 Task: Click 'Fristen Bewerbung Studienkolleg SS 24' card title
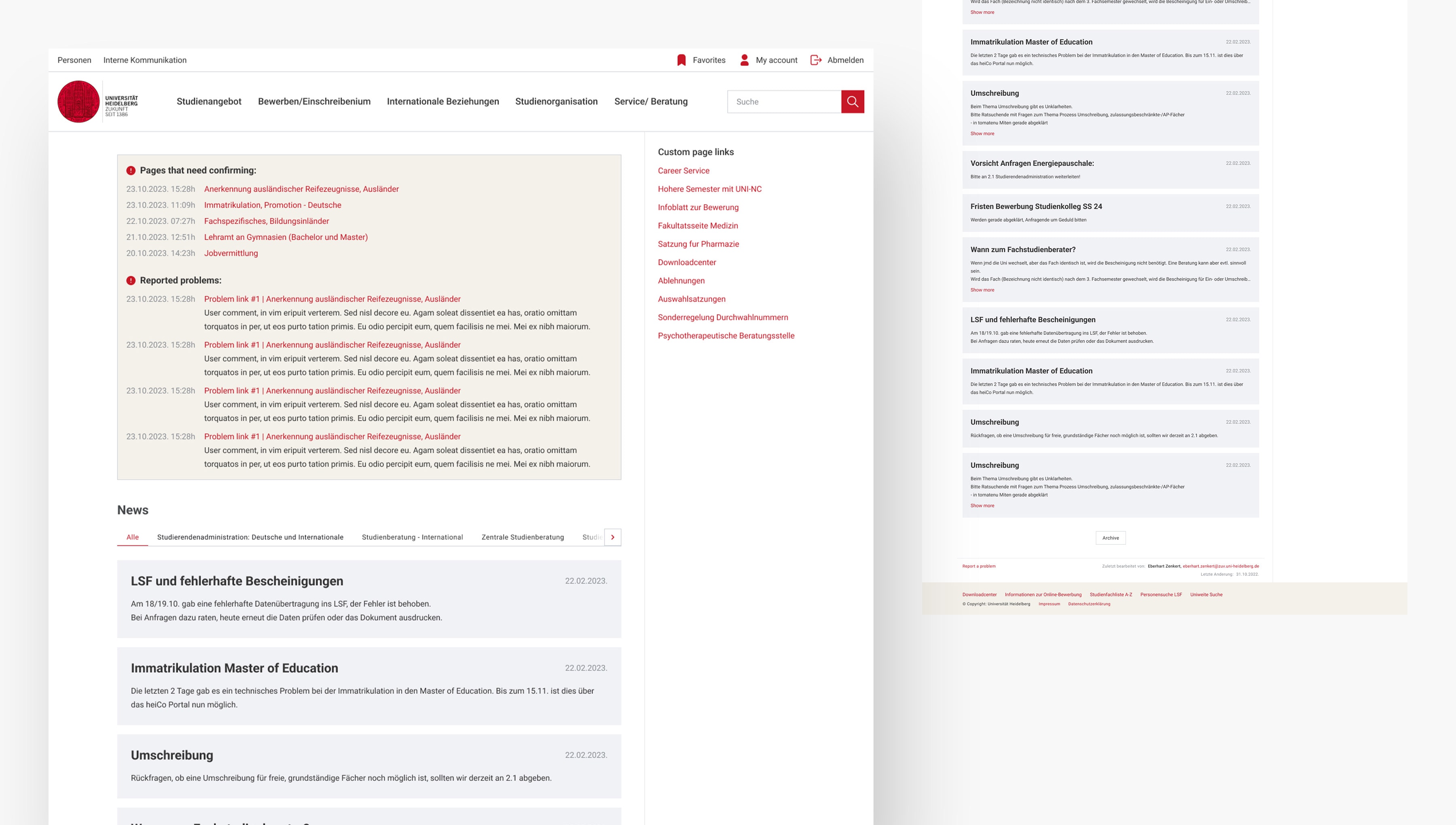click(1036, 206)
